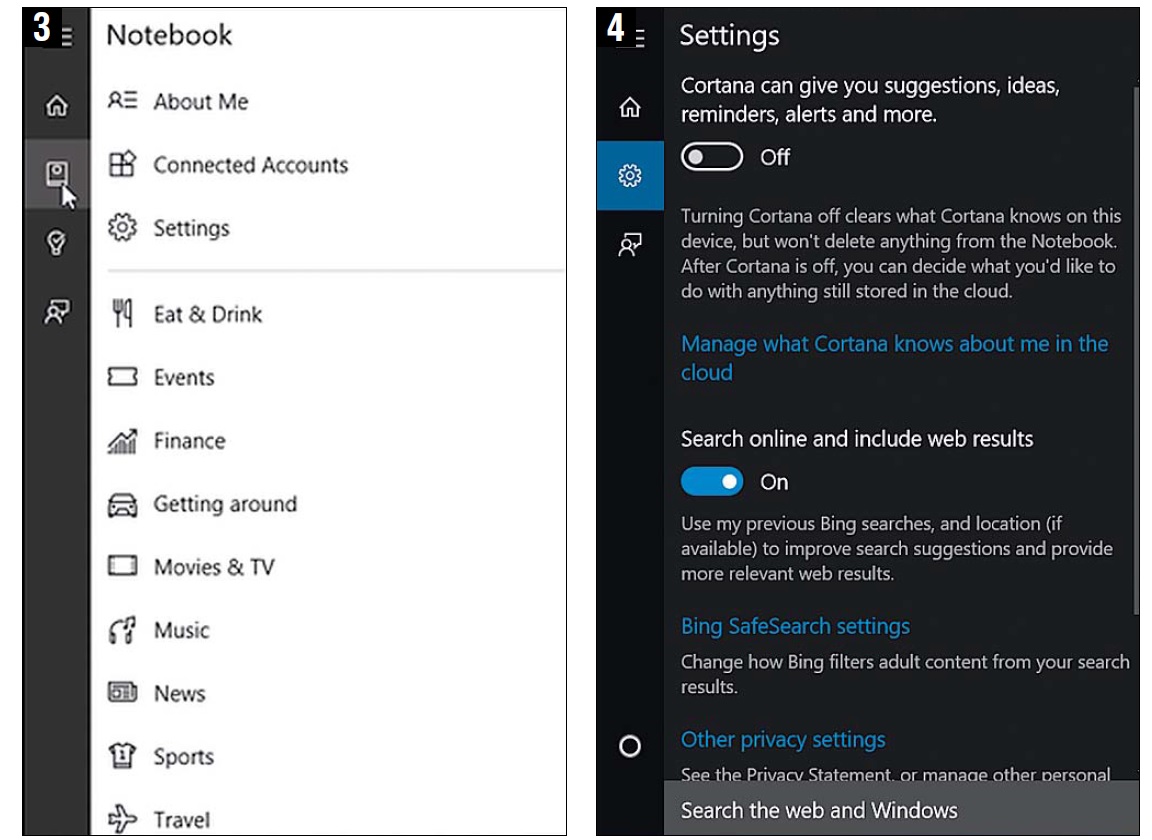Click Feedback icon in the Settings panel sidebar
1152x840 pixels.
[630, 244]
